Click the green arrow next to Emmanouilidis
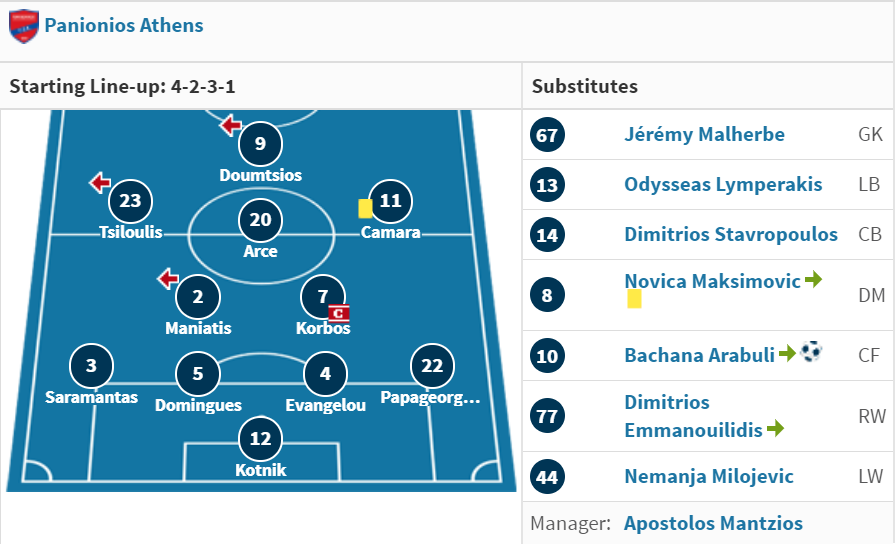Image resolution: width=895 pixels, height=544 pixels. 775,428
